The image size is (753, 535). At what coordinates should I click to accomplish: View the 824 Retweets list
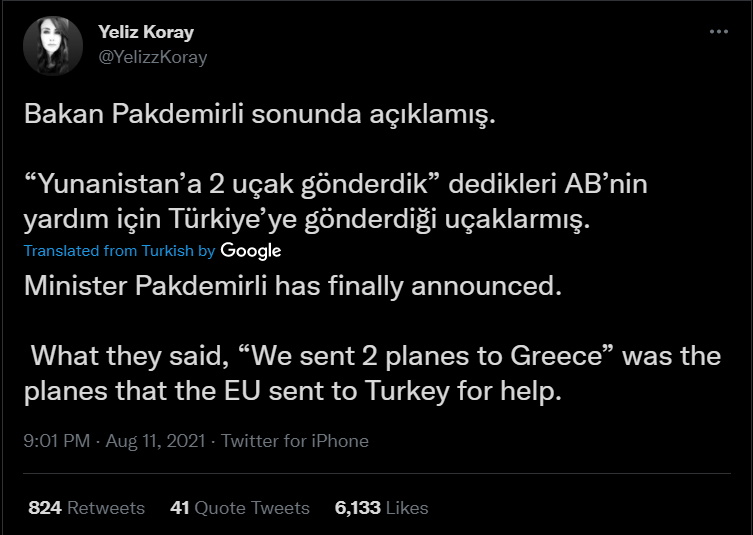pyautogui.click(x=86, y=508)
